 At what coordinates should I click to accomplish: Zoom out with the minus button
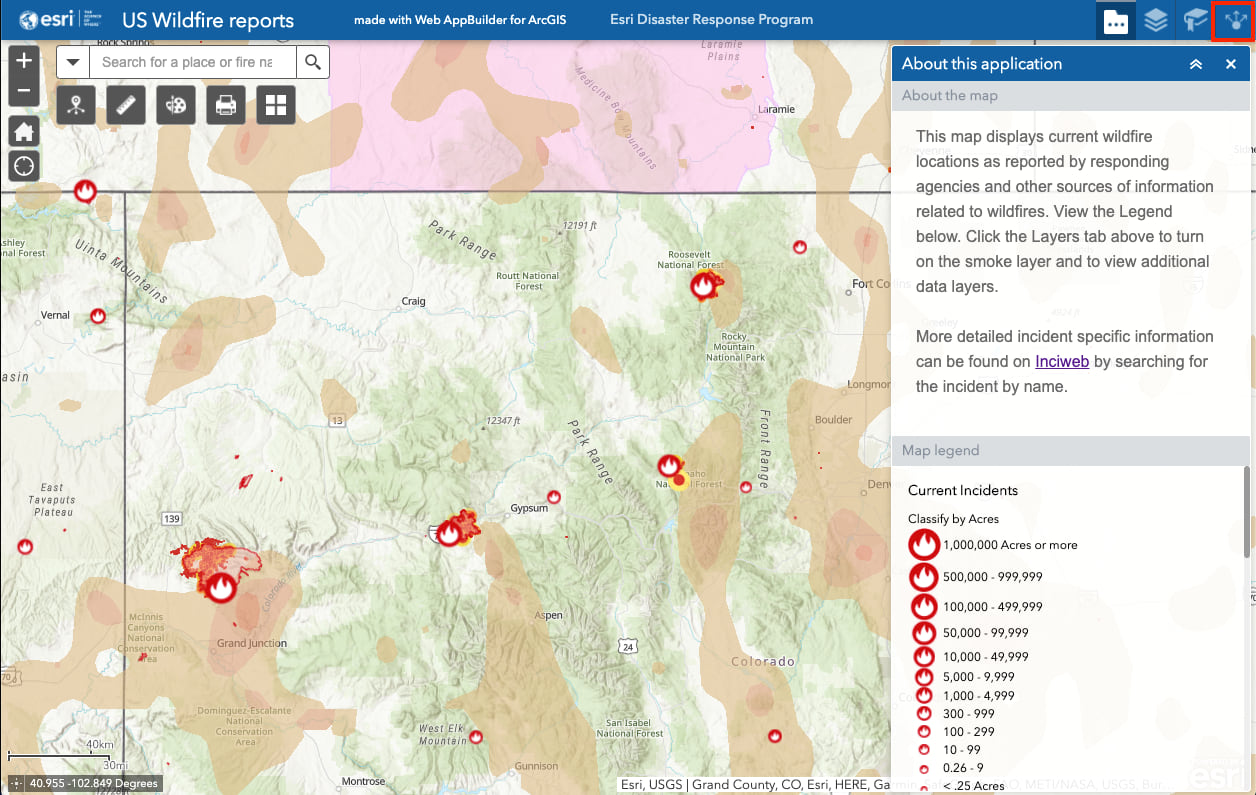click(x=24, y=91)
